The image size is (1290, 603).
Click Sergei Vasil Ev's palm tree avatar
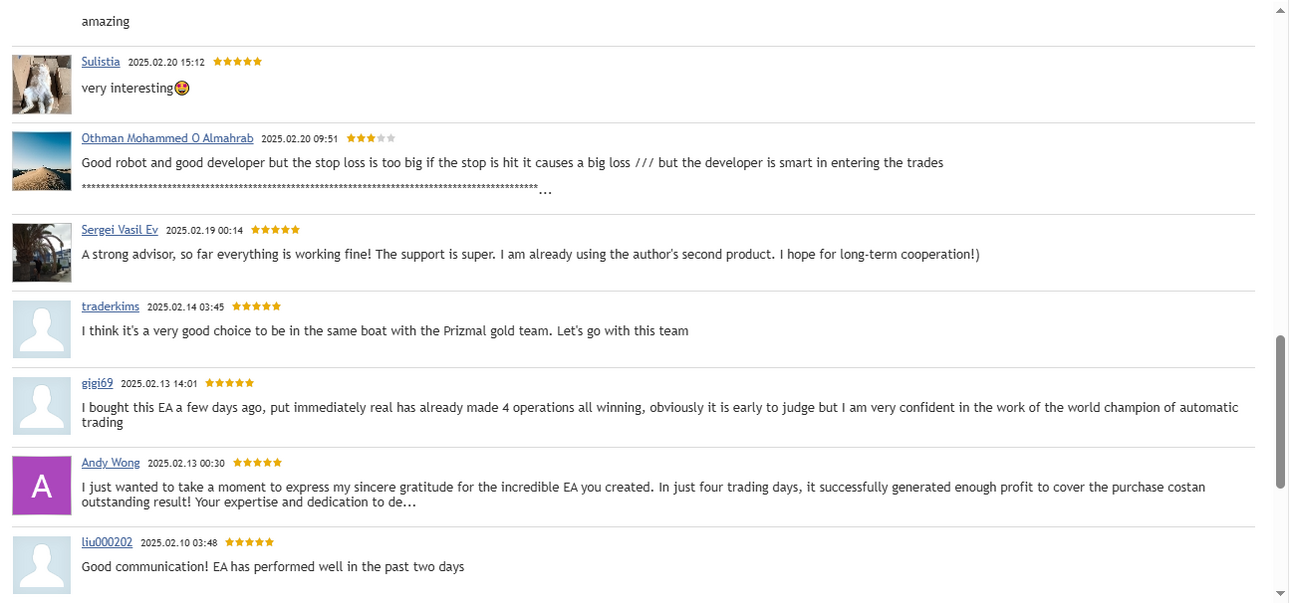coord(42,253)
